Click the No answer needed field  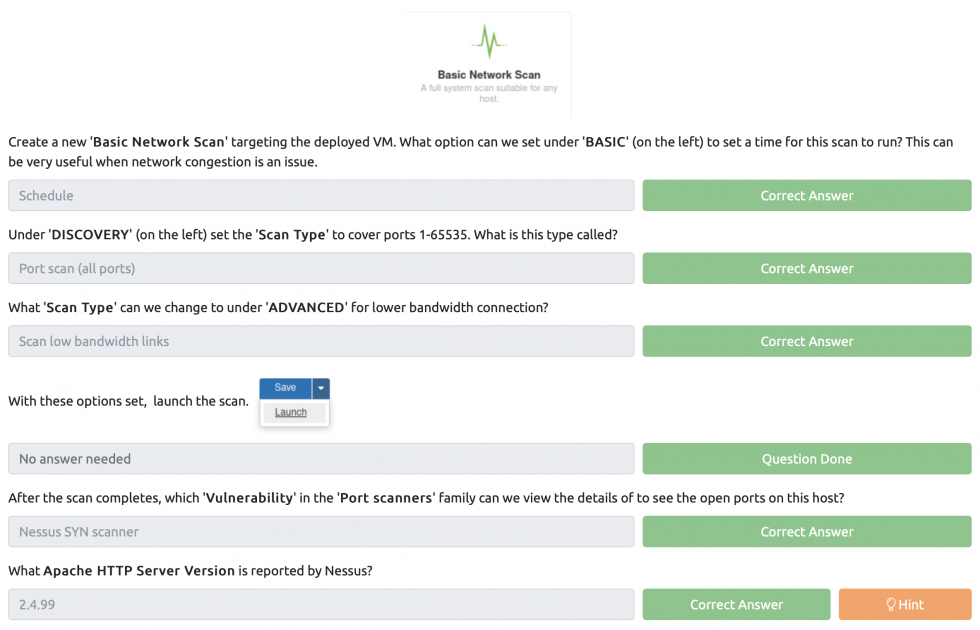tap(321, 459)
